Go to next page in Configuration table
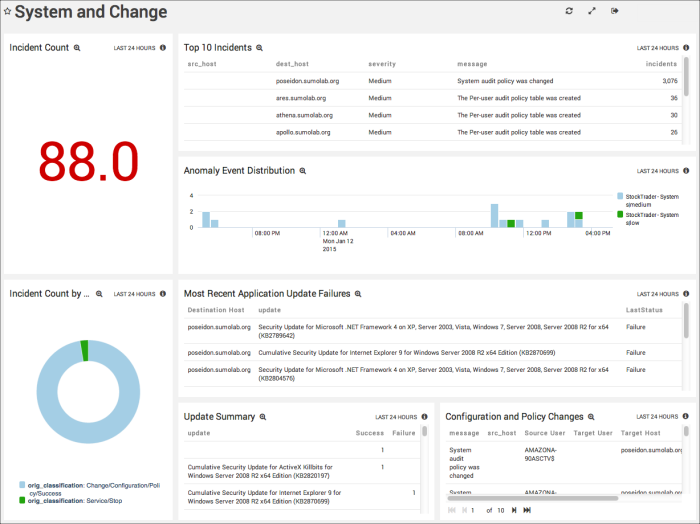Viewport: 700px width, 524px height. pyautogui.click(x=513, y=510)
